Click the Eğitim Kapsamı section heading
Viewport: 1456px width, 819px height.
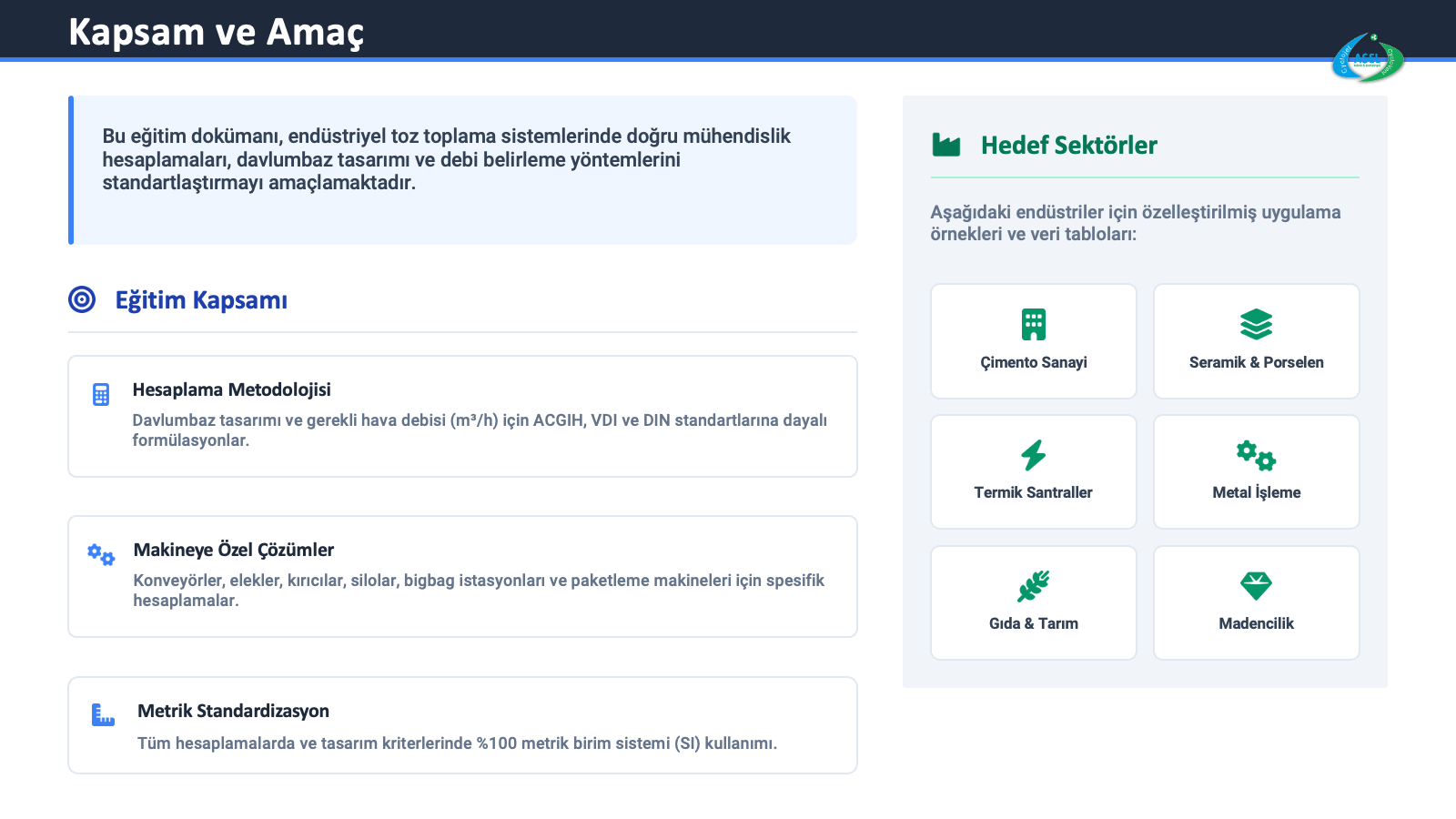click(201, 300)
